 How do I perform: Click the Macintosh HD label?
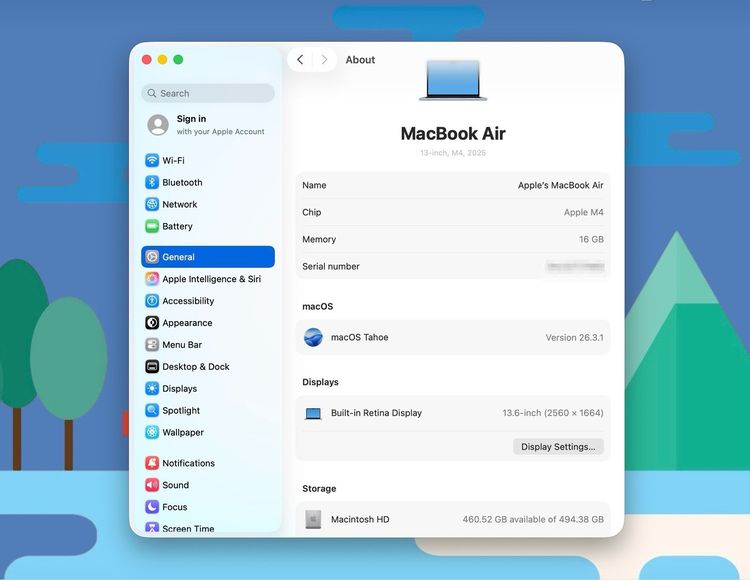tap(360, 519)
